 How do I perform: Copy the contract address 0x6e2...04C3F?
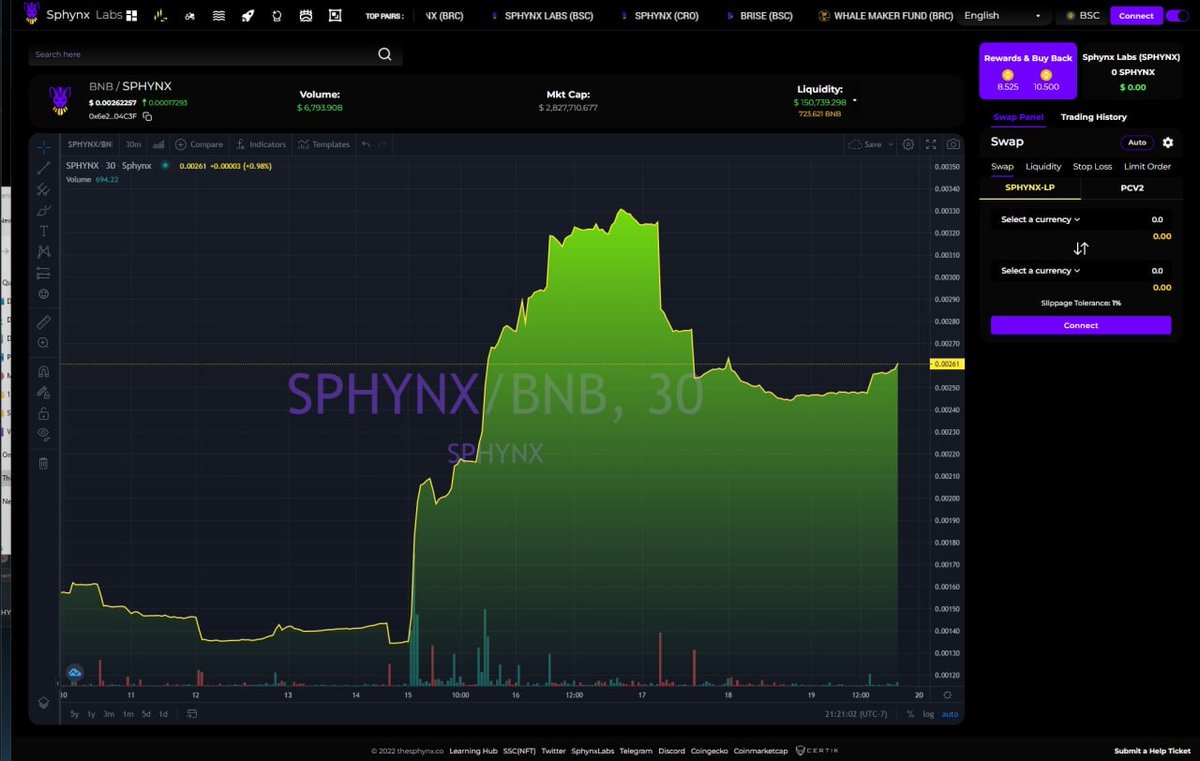[x=147, y=116]
